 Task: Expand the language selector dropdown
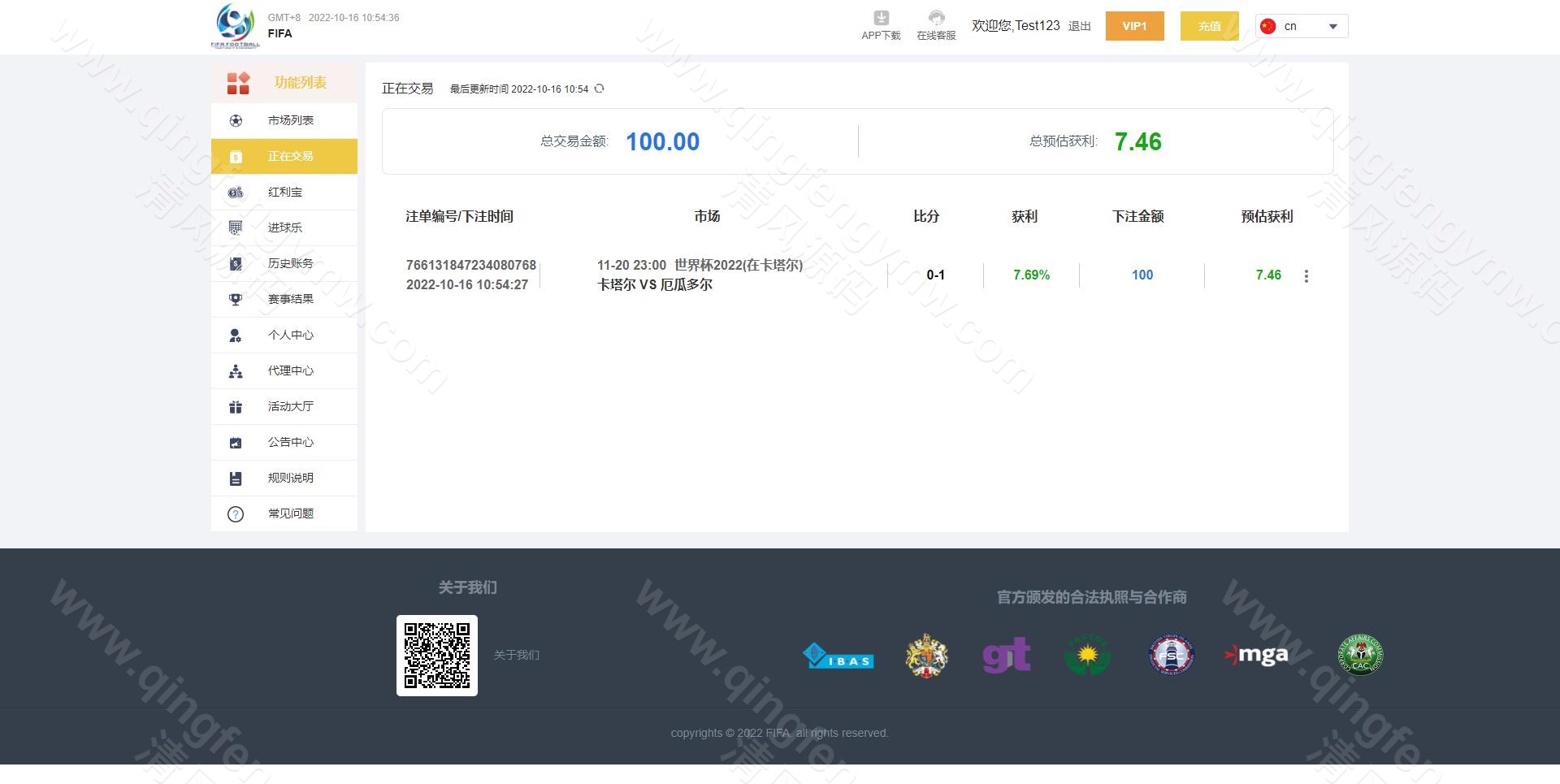pyautogui.click(x=1332, y=25)
